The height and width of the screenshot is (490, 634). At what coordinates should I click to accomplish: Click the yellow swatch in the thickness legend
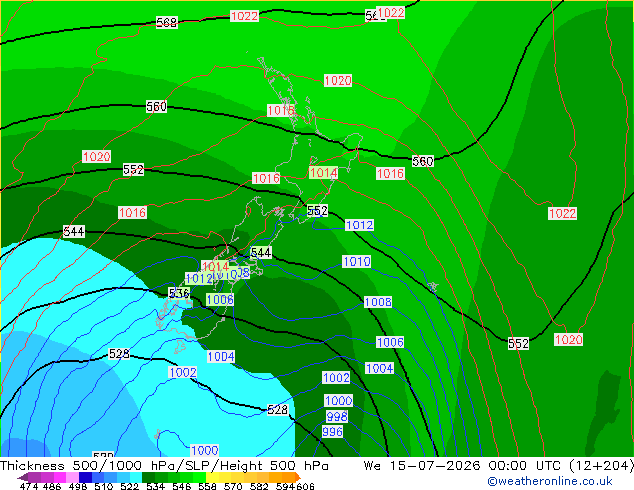point(212,477)
